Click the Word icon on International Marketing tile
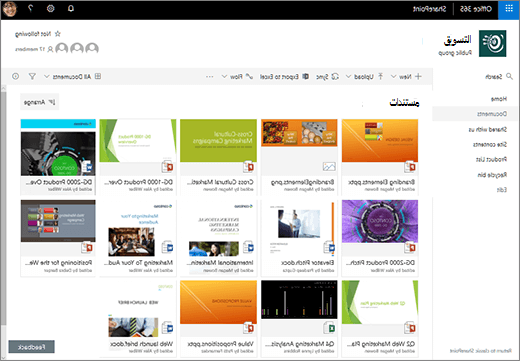Image resolution: width=520 pixels, height=361 pixels. [x=248, y=247]
